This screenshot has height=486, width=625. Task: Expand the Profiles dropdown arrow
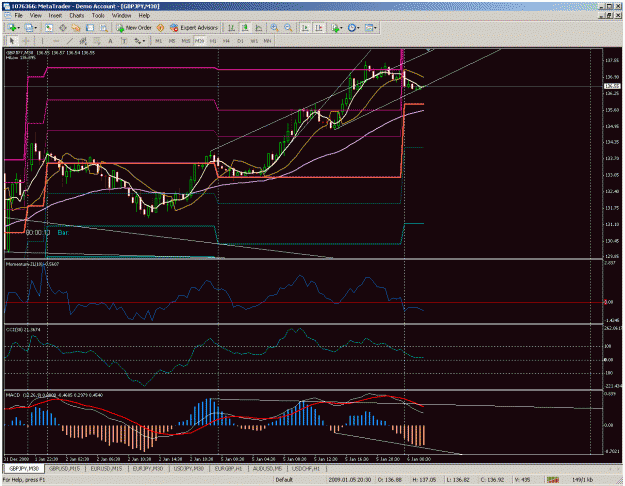(x=35, y=28)
